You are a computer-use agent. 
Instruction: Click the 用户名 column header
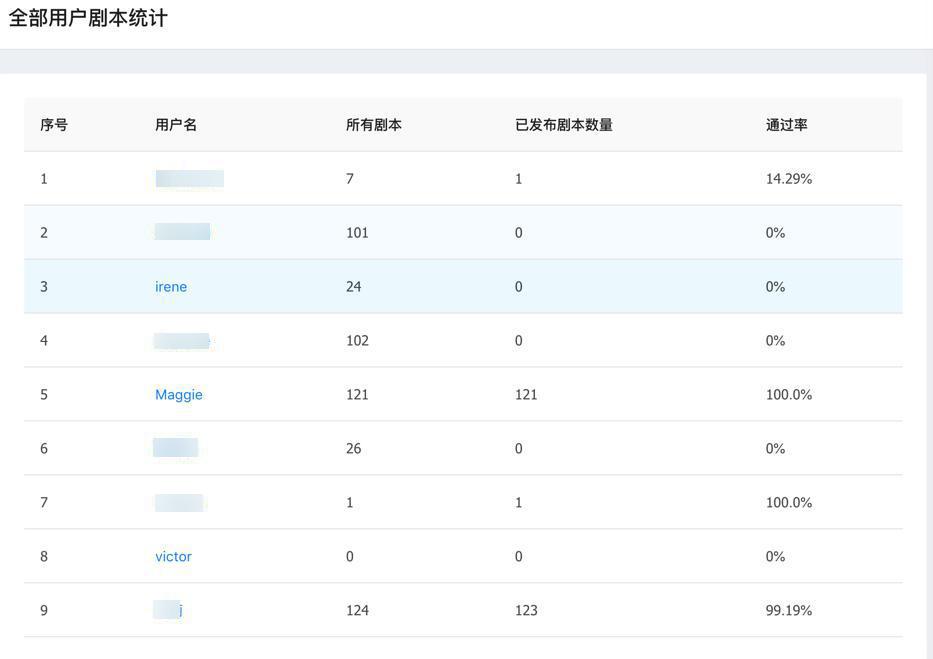point(176,125)
